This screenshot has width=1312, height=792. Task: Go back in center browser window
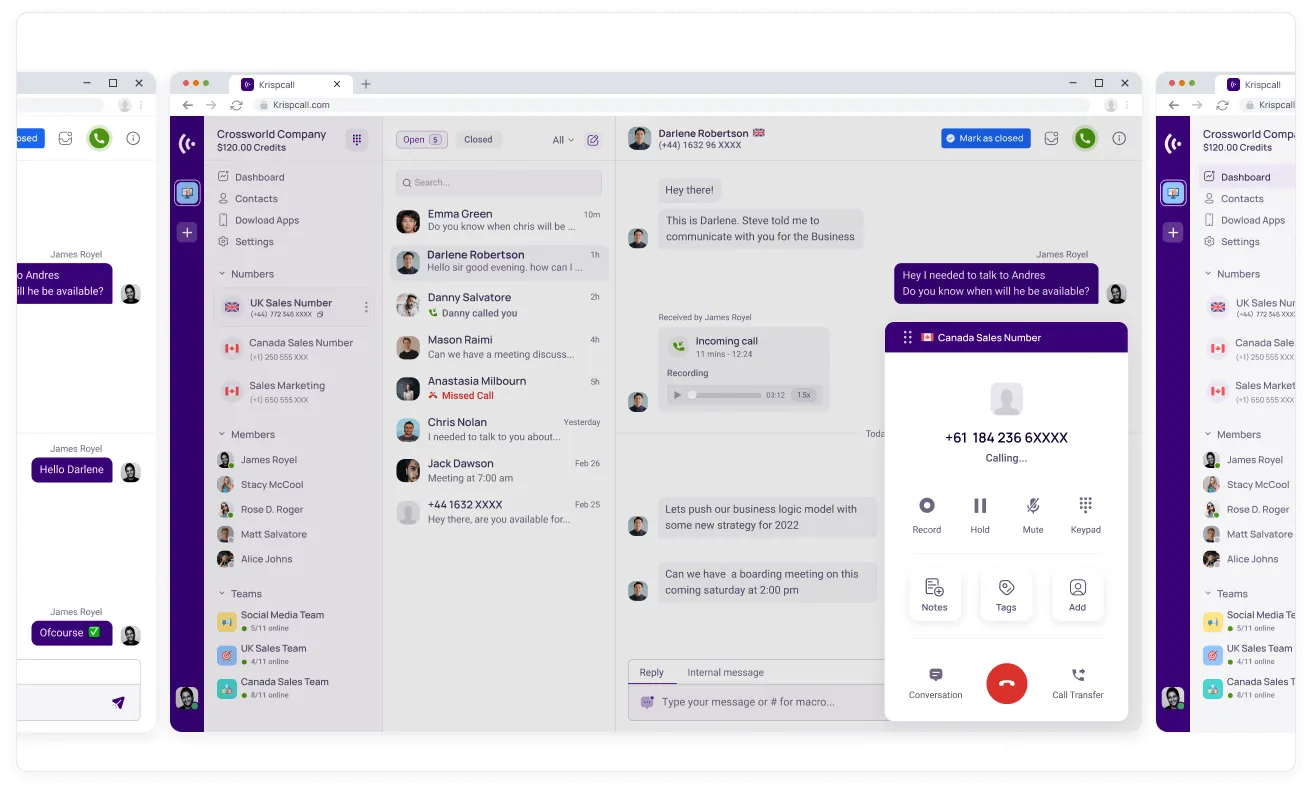(187, 105)
